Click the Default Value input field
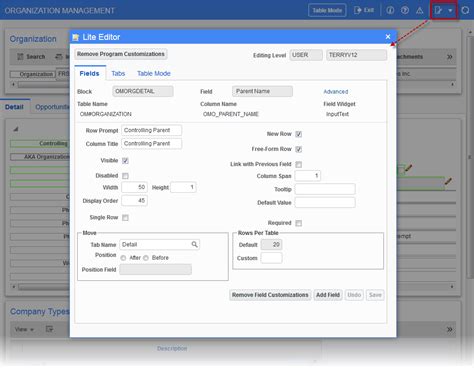The width and height of the screenshot is (474, 368). 325,202
